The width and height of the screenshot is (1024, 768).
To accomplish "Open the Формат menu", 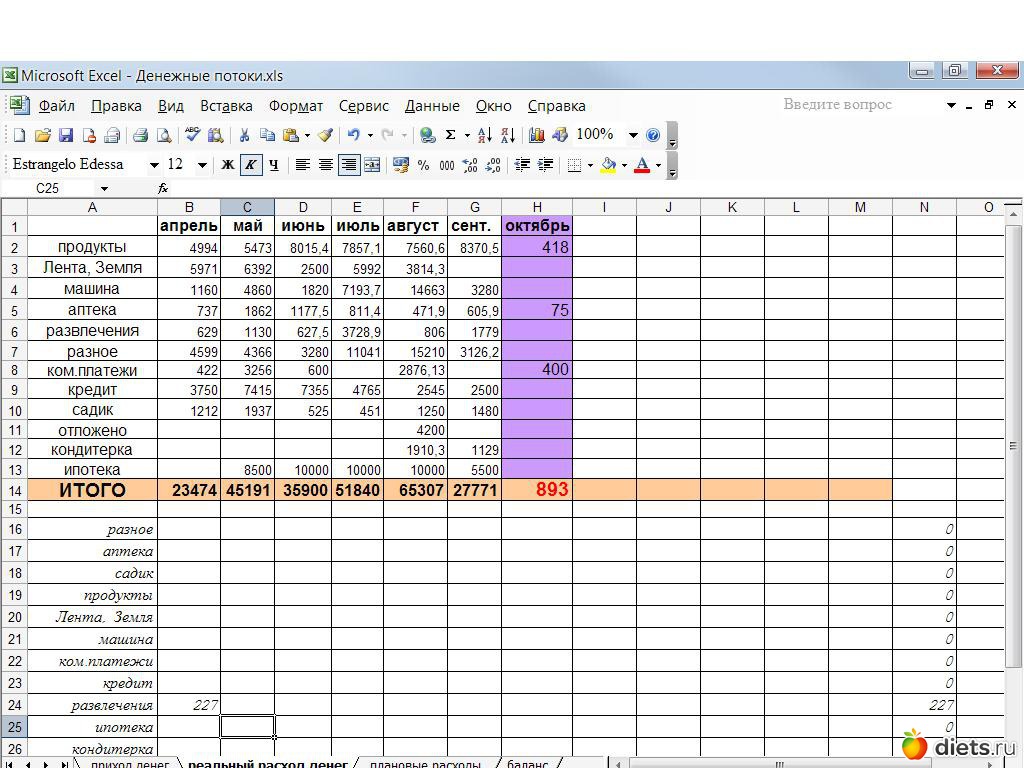I will [x=295, y=106].
